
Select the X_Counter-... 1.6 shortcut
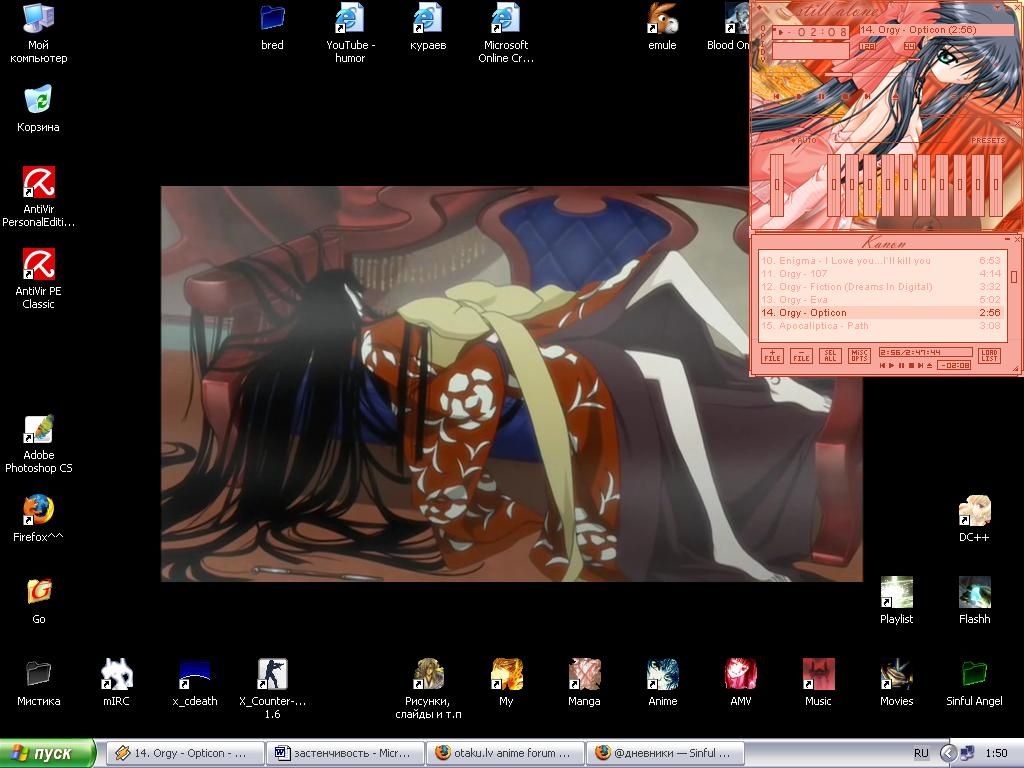pyautogui.click(x=272, y=689)
